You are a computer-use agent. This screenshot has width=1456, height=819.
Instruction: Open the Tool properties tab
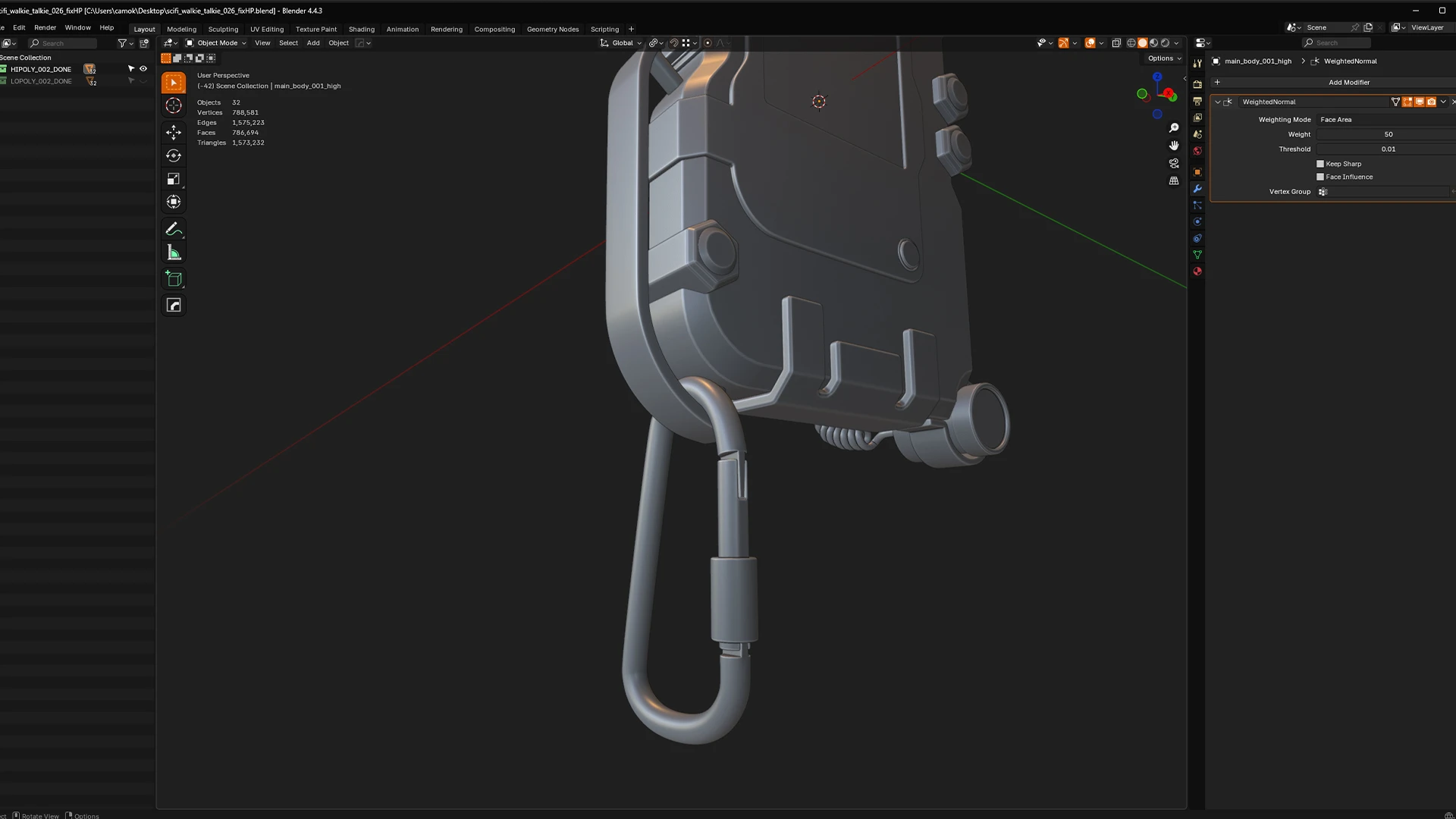click(1197, 64)
